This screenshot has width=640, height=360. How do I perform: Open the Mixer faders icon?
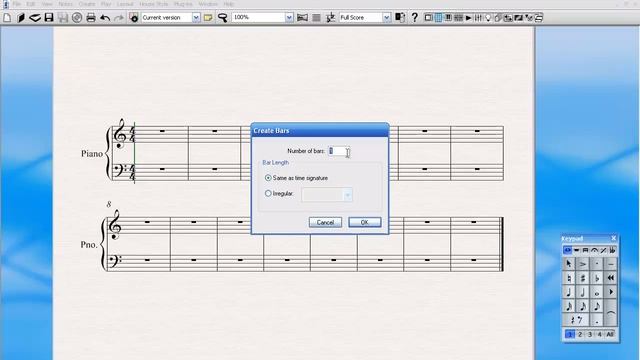coord(478,18)
